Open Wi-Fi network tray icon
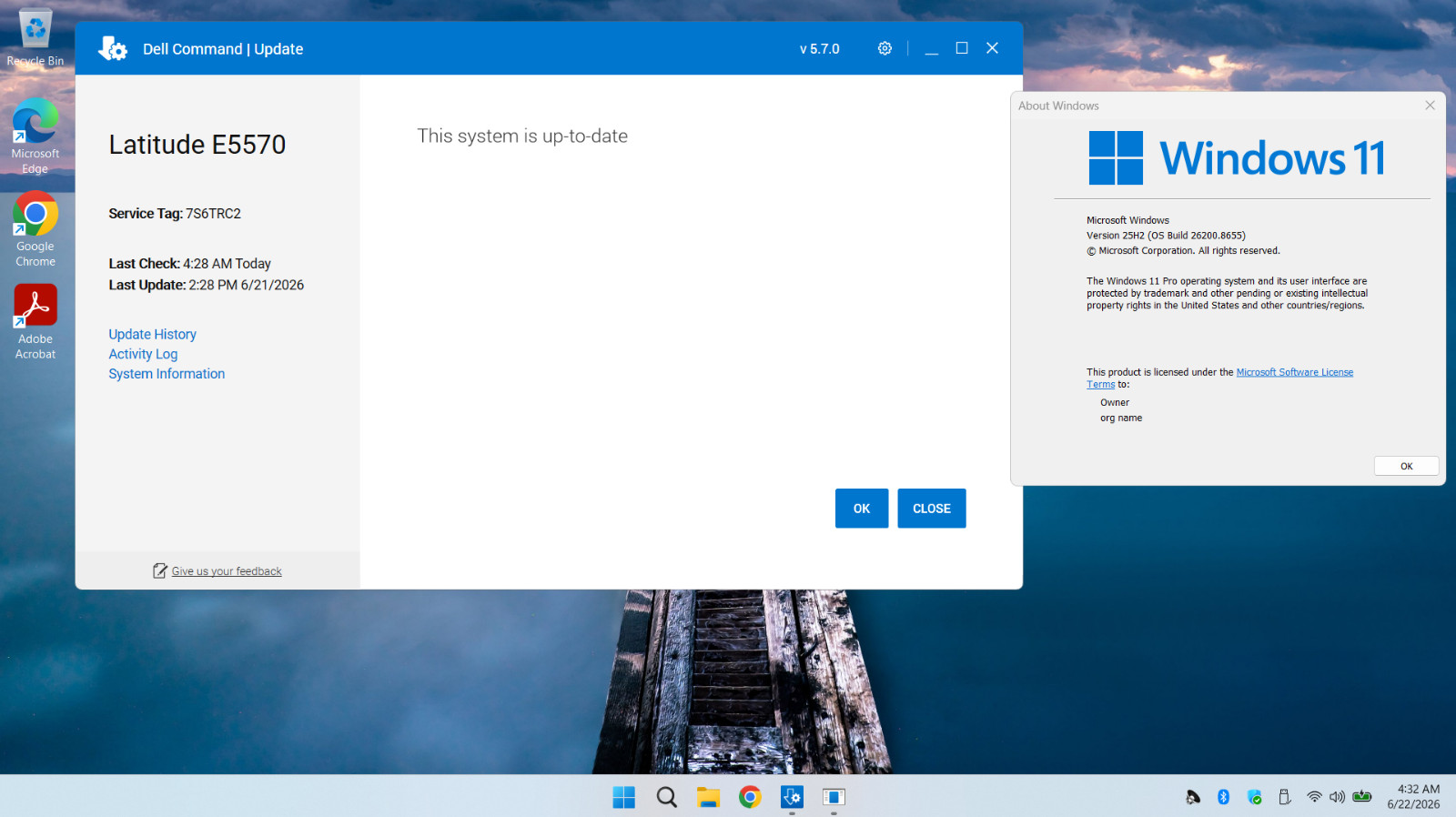Image resolution: width=1456 pixels, height=817 pixels. (1314, 797)
